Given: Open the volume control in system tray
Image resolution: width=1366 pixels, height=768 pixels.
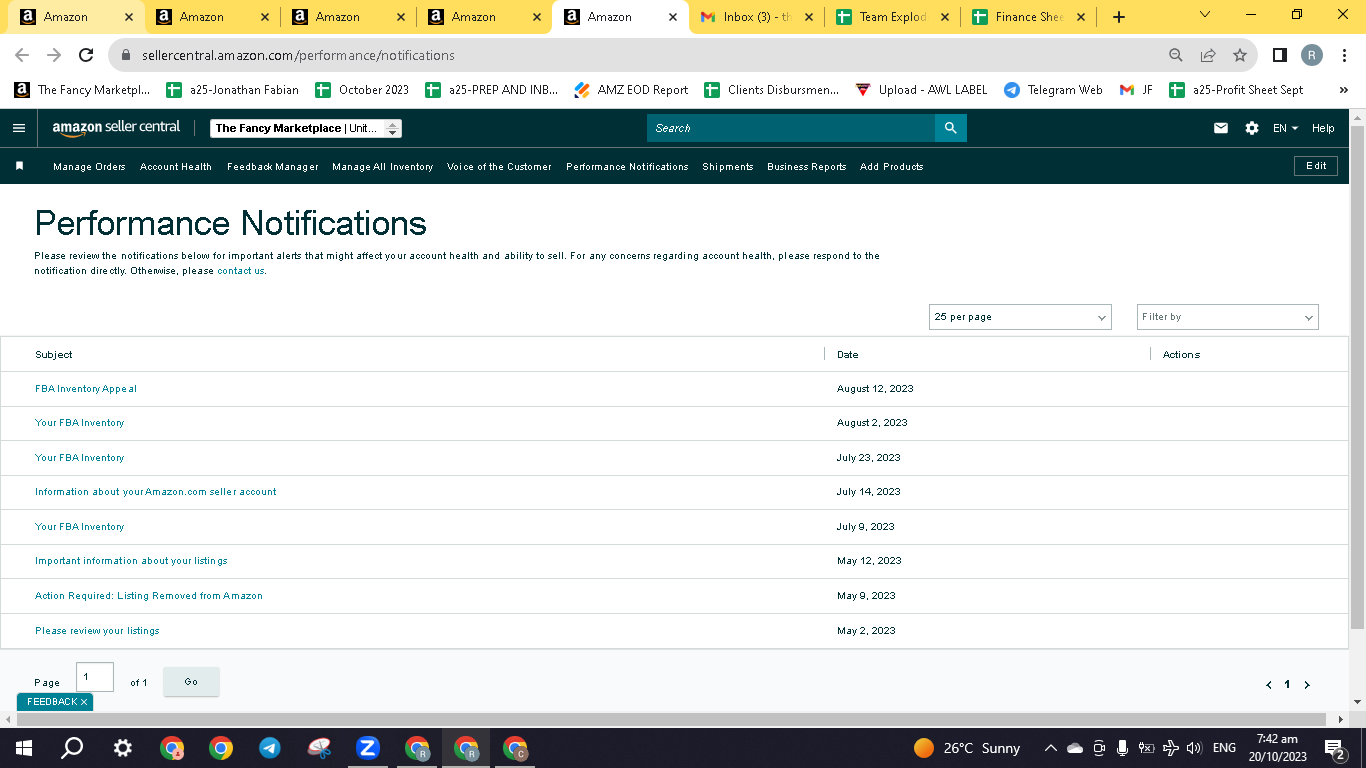Looking at the screenshot, I should click(1193, 748).
